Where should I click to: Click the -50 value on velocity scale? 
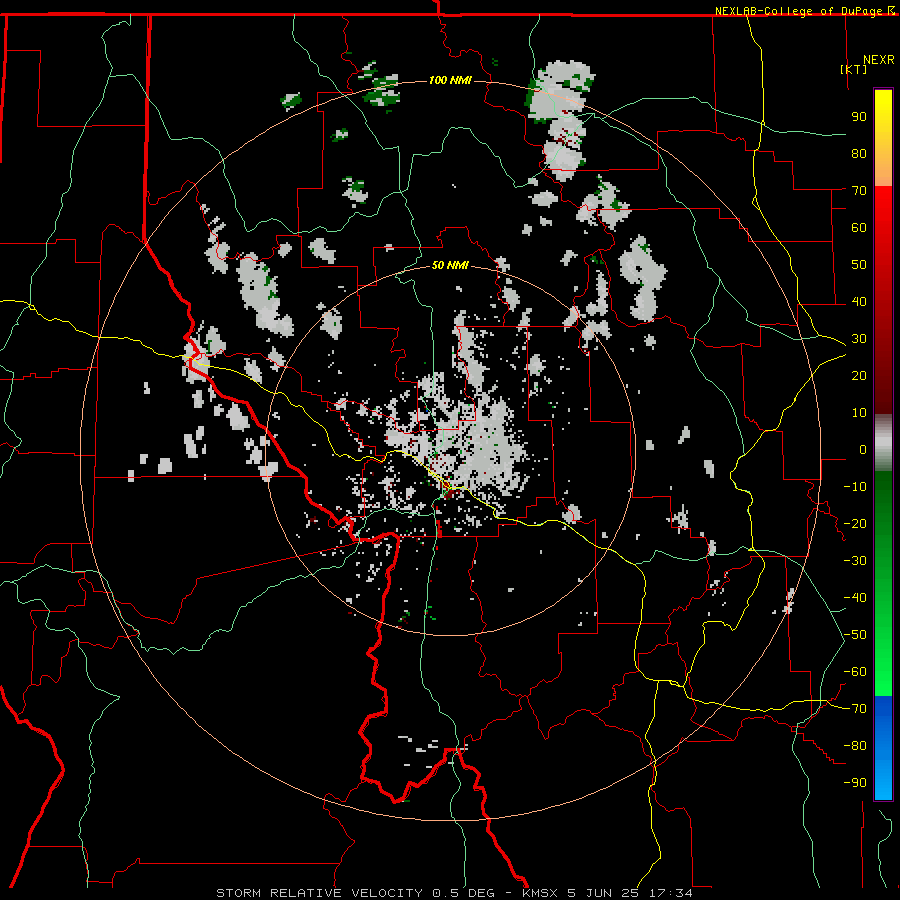tap(855, 635)
